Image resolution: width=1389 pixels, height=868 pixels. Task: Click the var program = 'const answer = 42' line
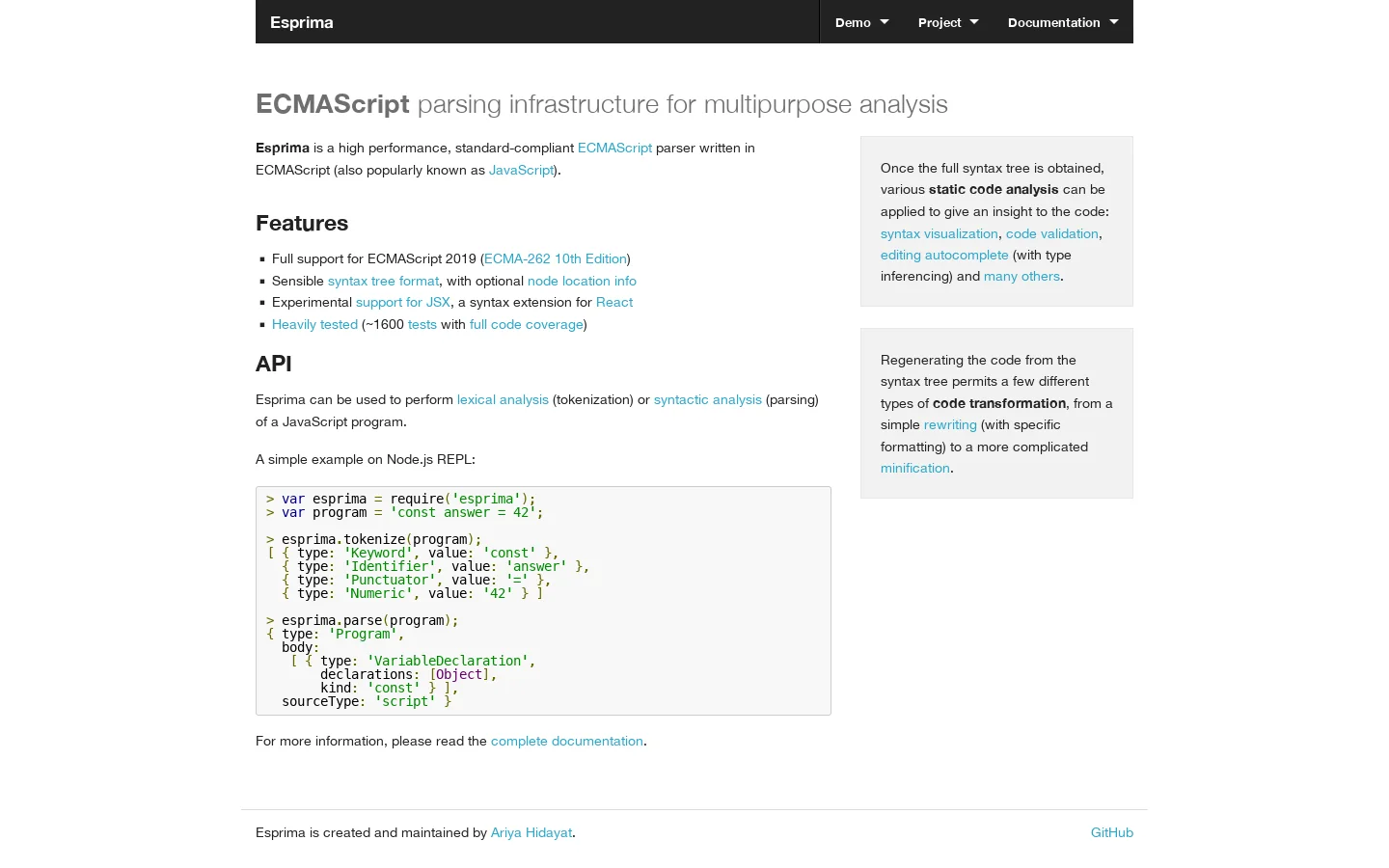coord(405,512)
